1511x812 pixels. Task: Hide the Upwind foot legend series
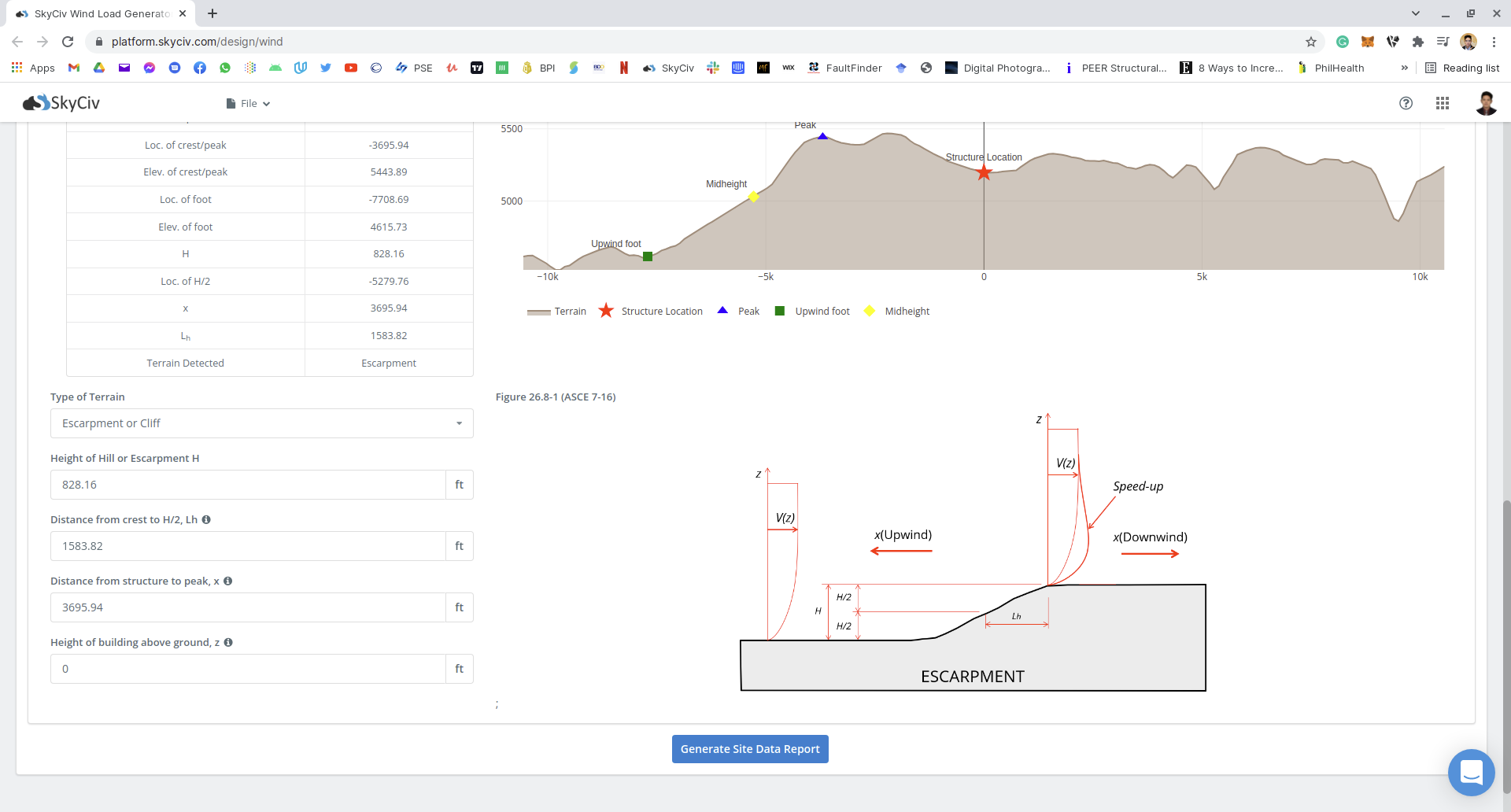click(x=813, y=312)
